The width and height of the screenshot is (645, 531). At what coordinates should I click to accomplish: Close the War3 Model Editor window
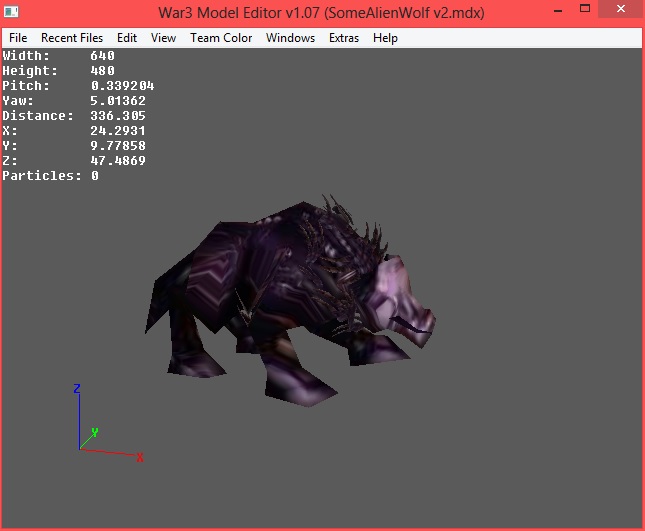tap(621, 9)
